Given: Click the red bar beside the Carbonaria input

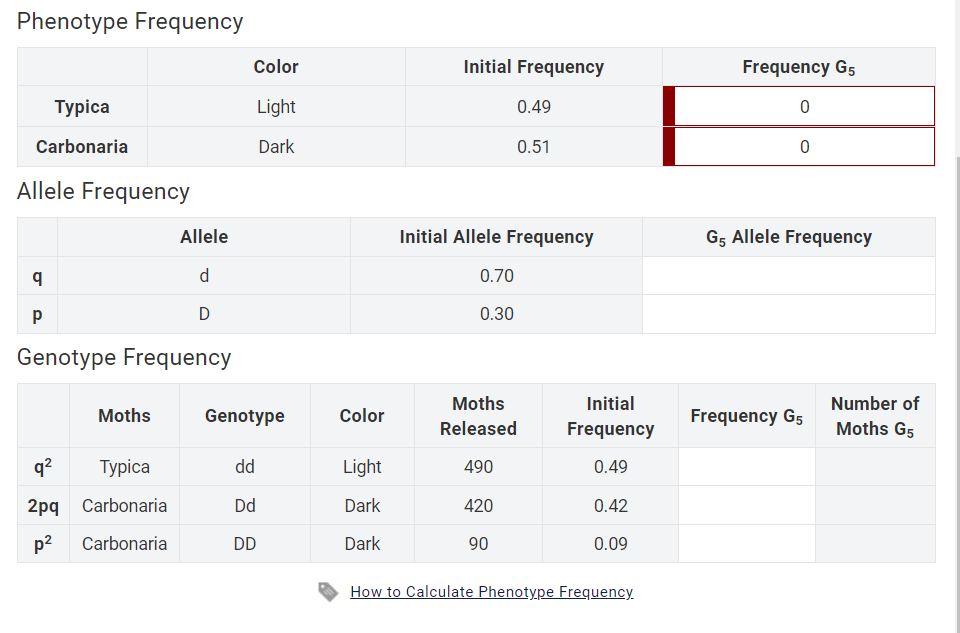Looking at the screenshot, I should (x=667, y=146).
